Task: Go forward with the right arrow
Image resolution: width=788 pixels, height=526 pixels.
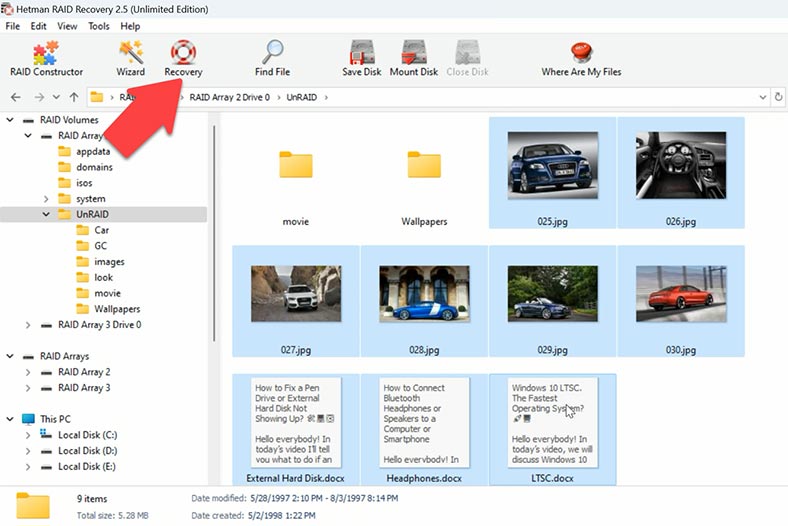Action: click(x=39, y=97)
